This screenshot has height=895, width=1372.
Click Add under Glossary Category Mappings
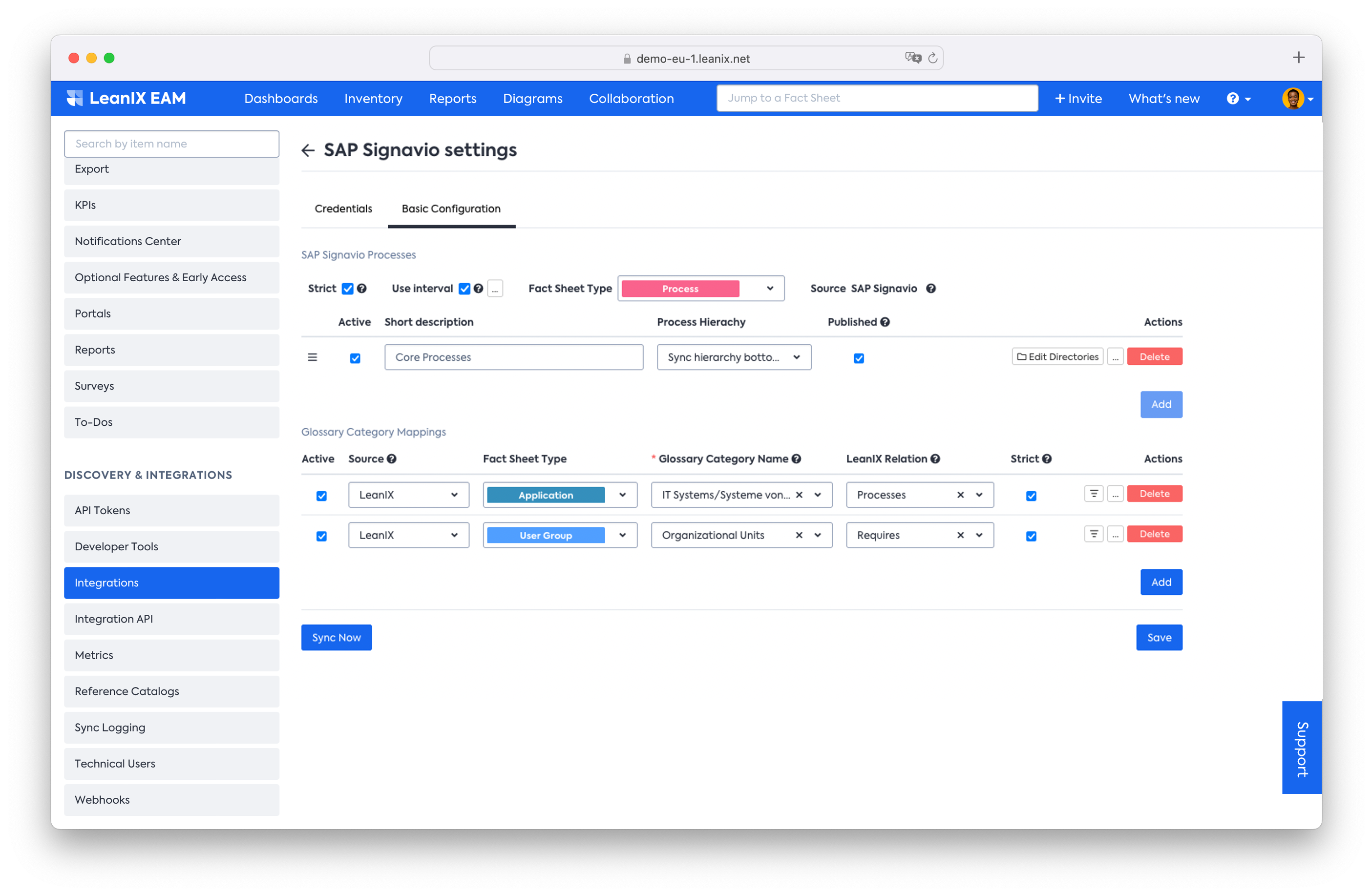point(1161,583)
